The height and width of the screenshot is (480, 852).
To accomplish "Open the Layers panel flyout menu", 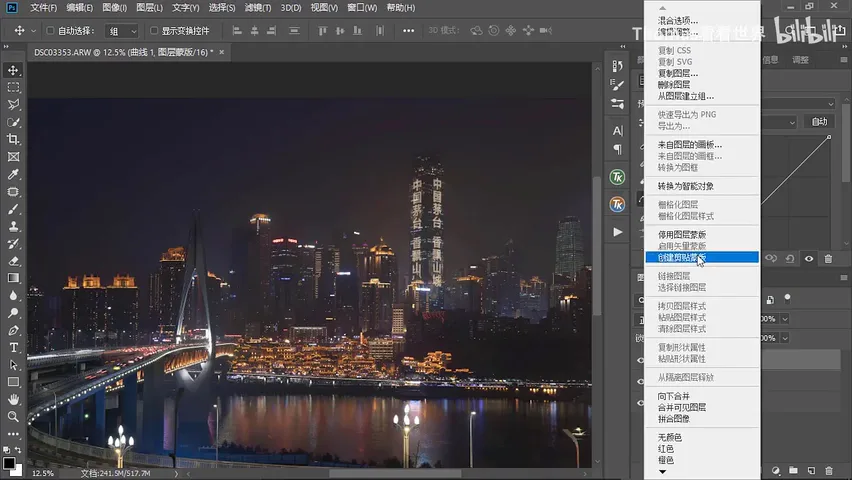I will [x=843, y=278].
